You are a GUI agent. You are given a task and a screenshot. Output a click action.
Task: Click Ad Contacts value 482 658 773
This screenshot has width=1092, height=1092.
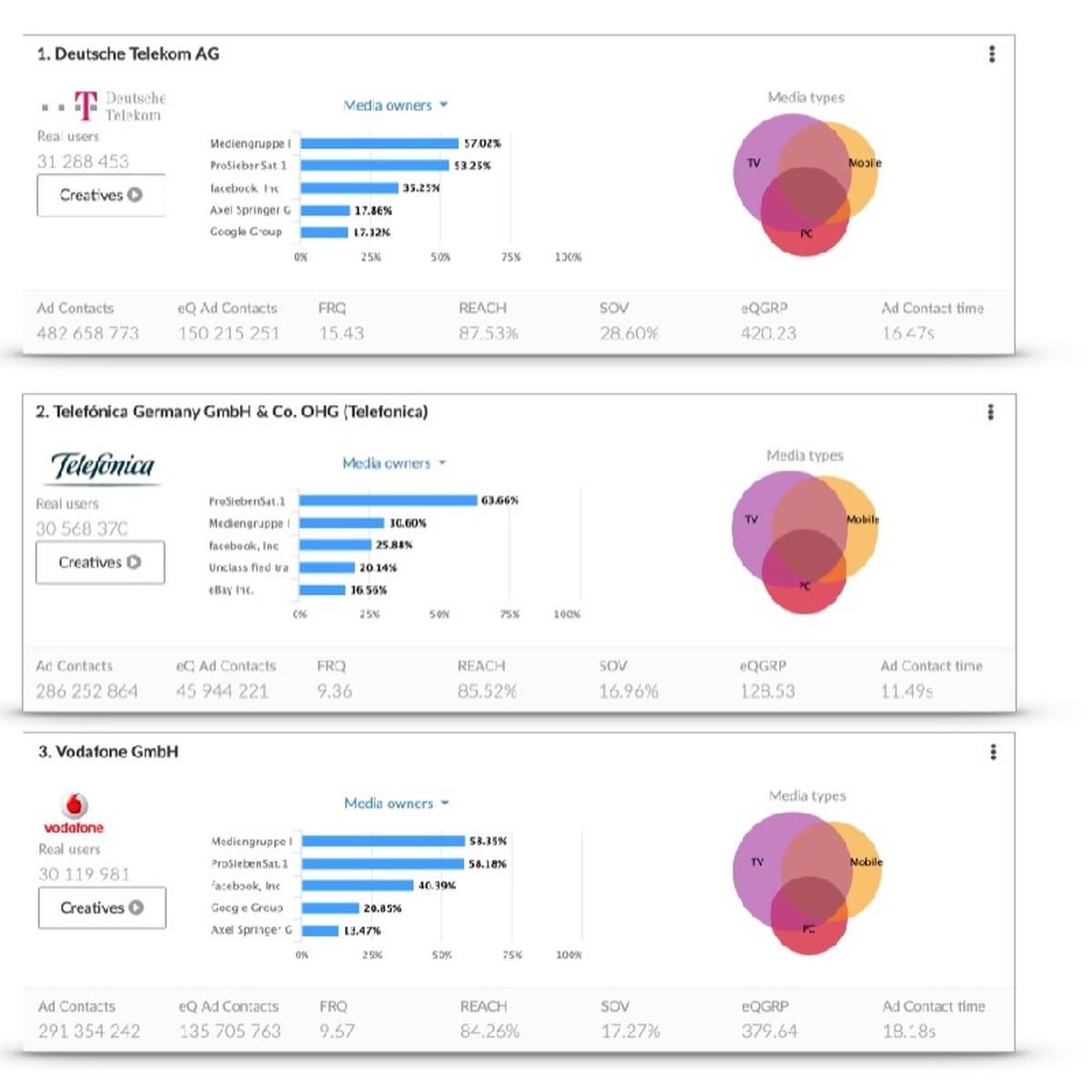tap(88, 333)
